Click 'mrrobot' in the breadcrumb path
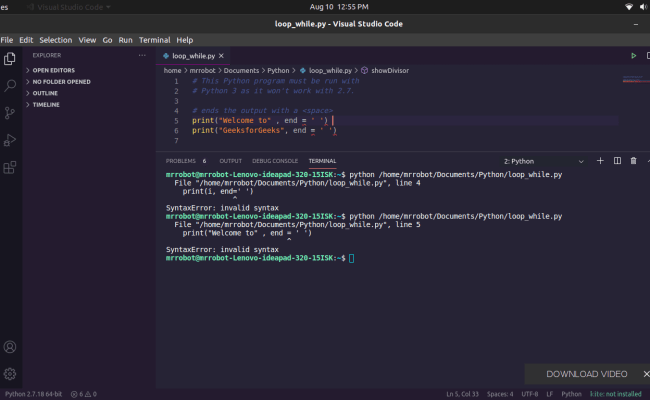 pyautogui.click(x=202, y=70)
